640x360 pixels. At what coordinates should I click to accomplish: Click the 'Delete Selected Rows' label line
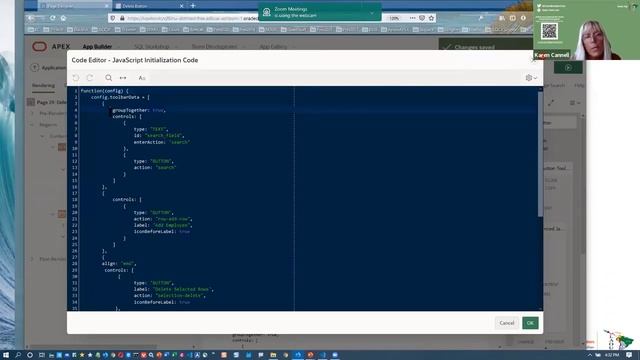(173, 289)
